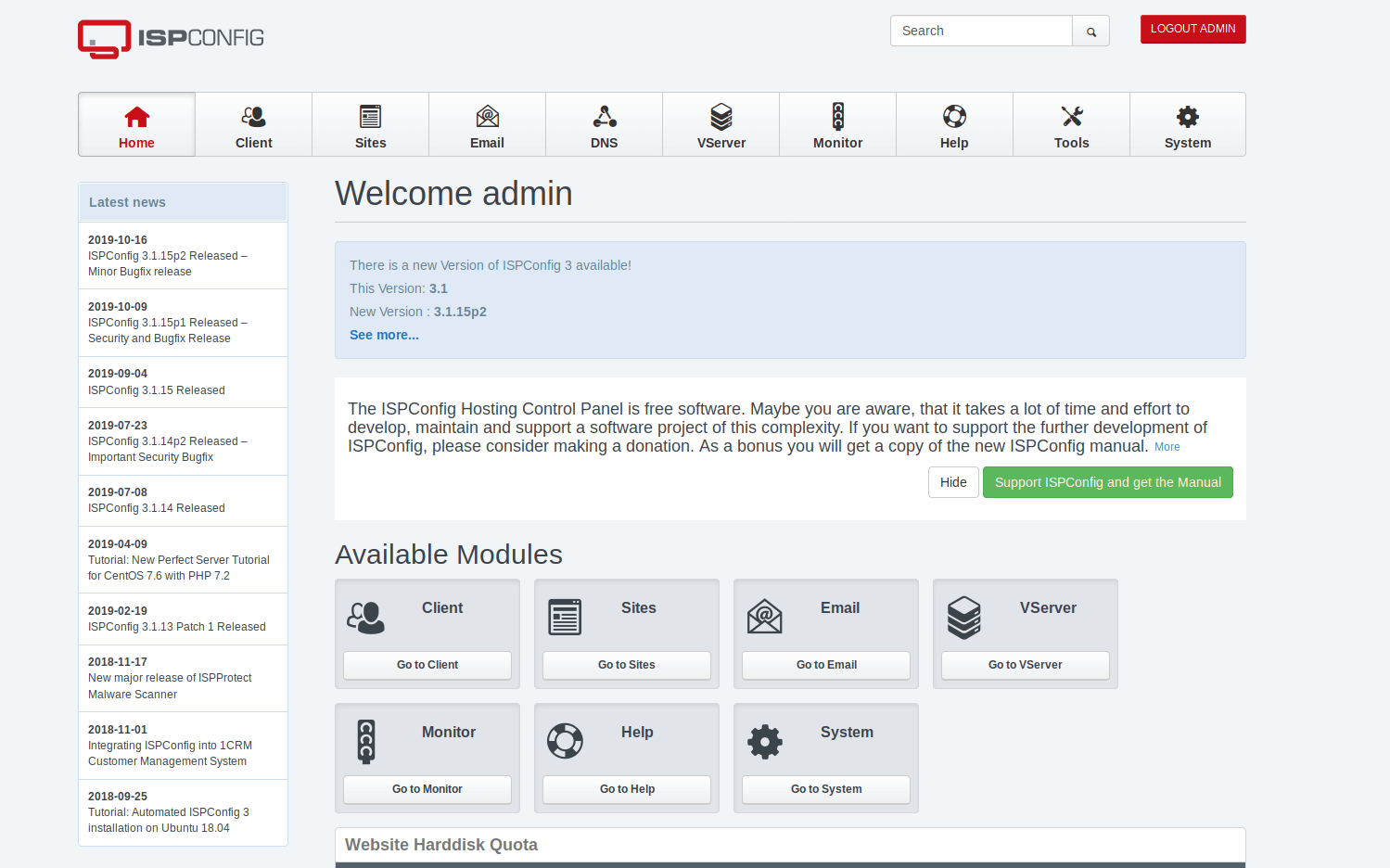1390x868 pixels.
Task: Focus the Search input field
Action: [981, 31]
